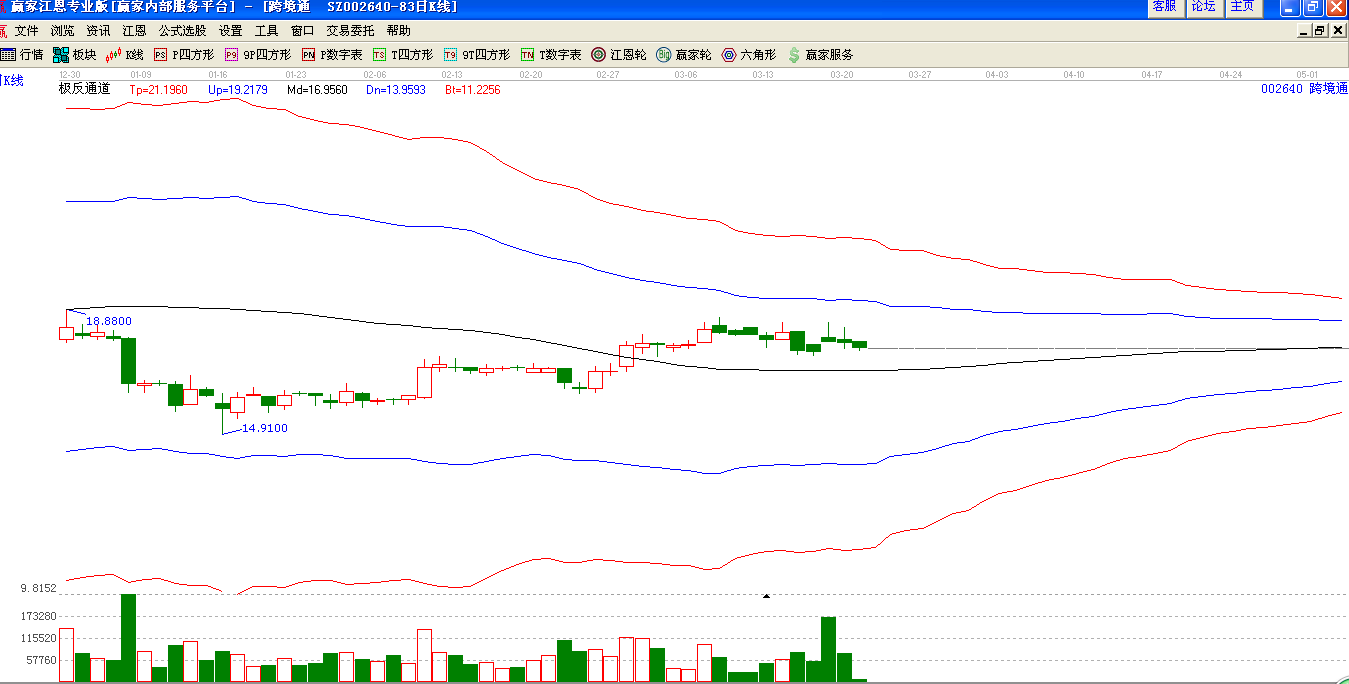This screenshot has height=684, width=1349.
Task: Open the 窗口 menu
Action: coord(302,31)
